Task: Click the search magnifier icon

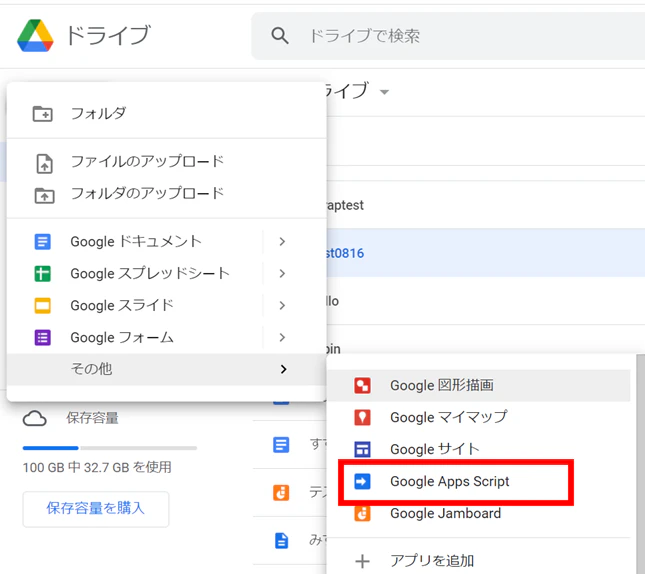Action: coord(280,35)
